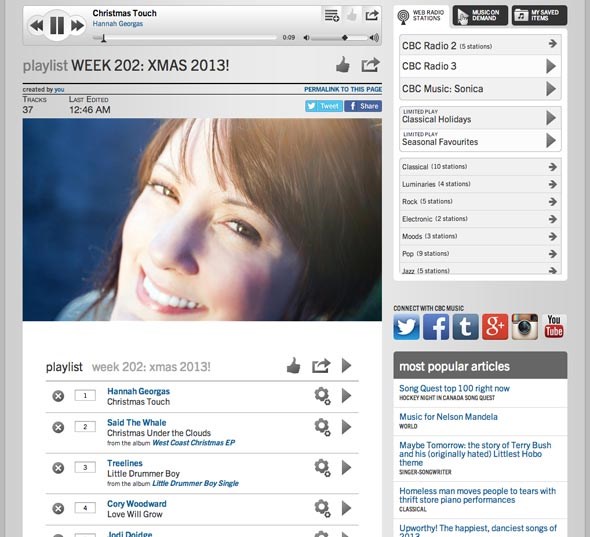The image size is (590, 537).
Task: Click the loud volume speaker icon
Action: [374, 37]
